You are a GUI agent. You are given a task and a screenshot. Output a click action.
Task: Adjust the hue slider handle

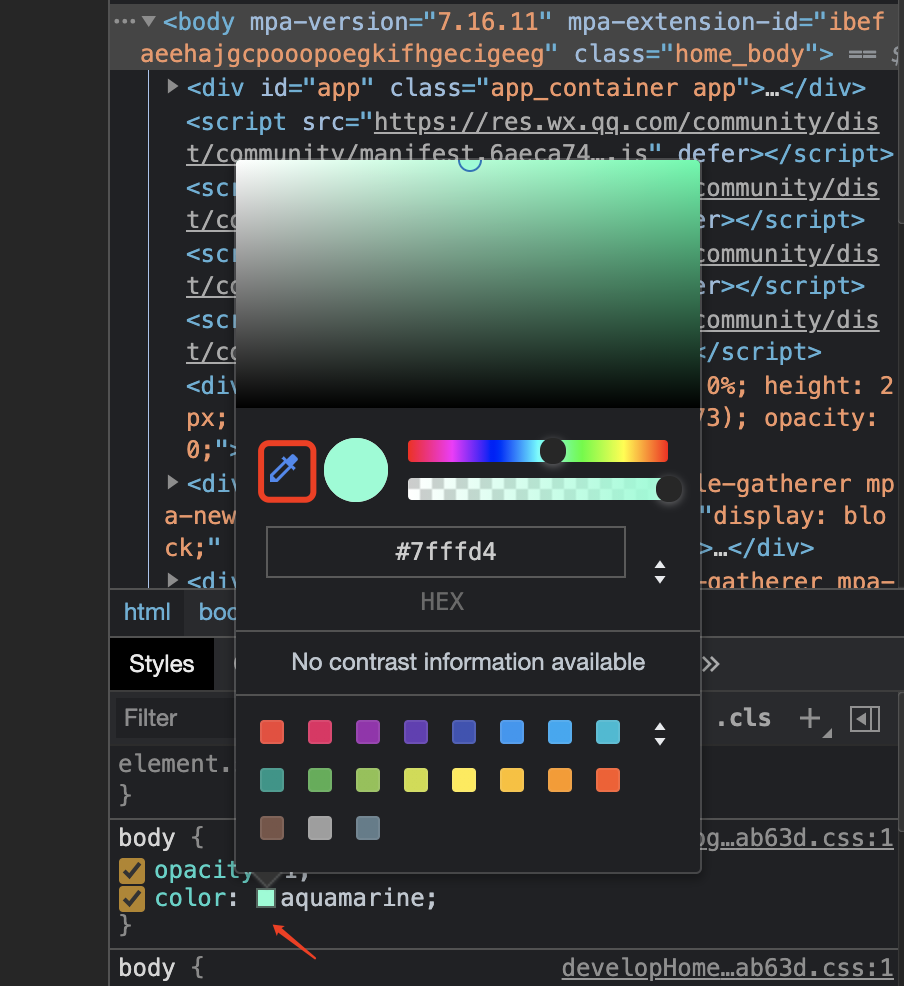[553, 451]
